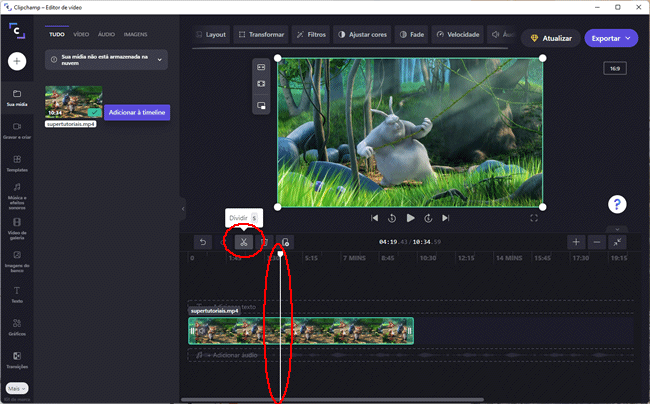Toggle fullscreen preview mode
The image size is (650, 404).
[x=534, y=218]
